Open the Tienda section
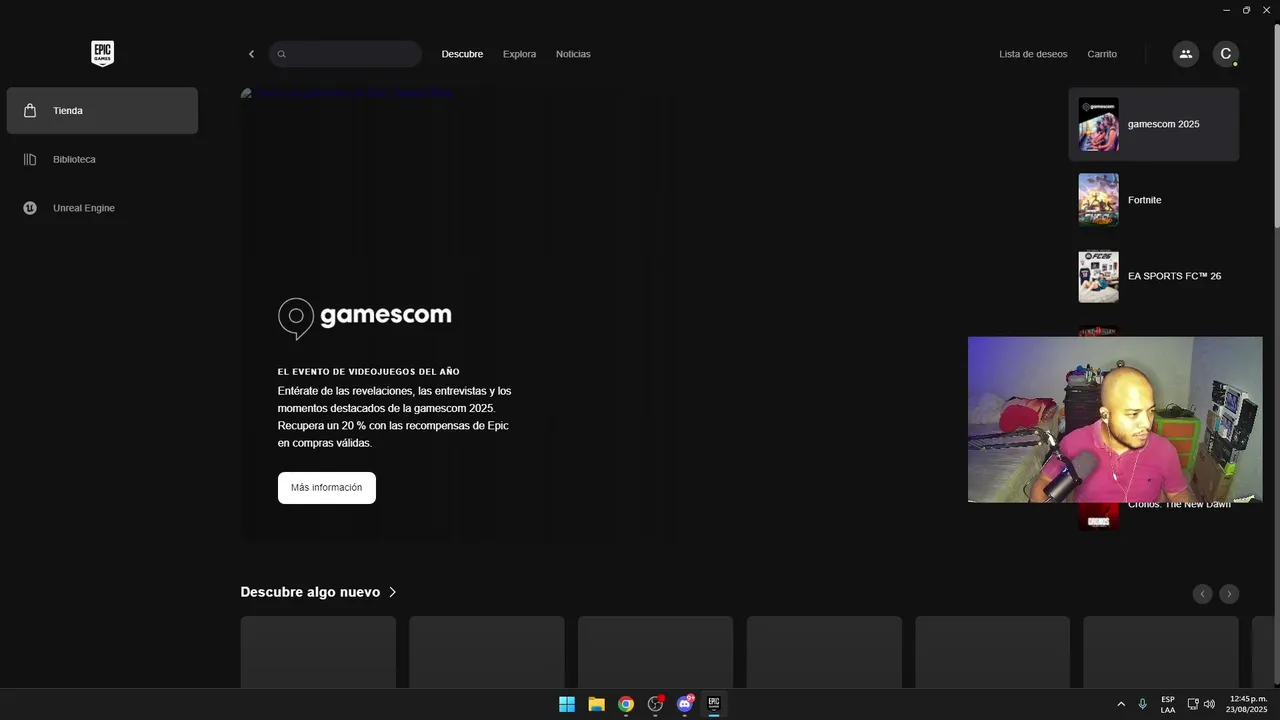This screenshot has height=720, width=1280. [x=102, y=110]
